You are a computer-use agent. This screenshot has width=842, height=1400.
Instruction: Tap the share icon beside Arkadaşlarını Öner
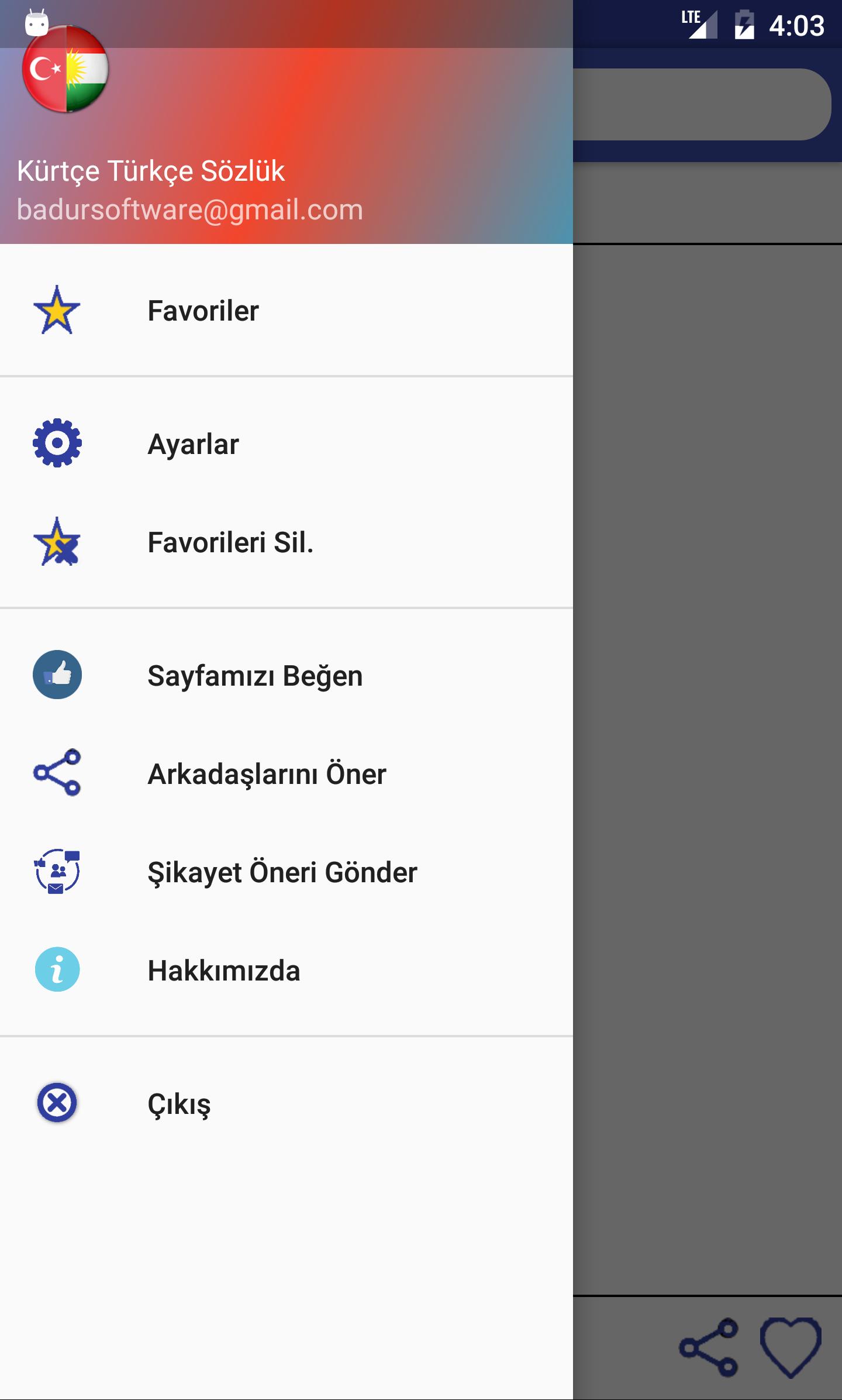click(57, 772)
